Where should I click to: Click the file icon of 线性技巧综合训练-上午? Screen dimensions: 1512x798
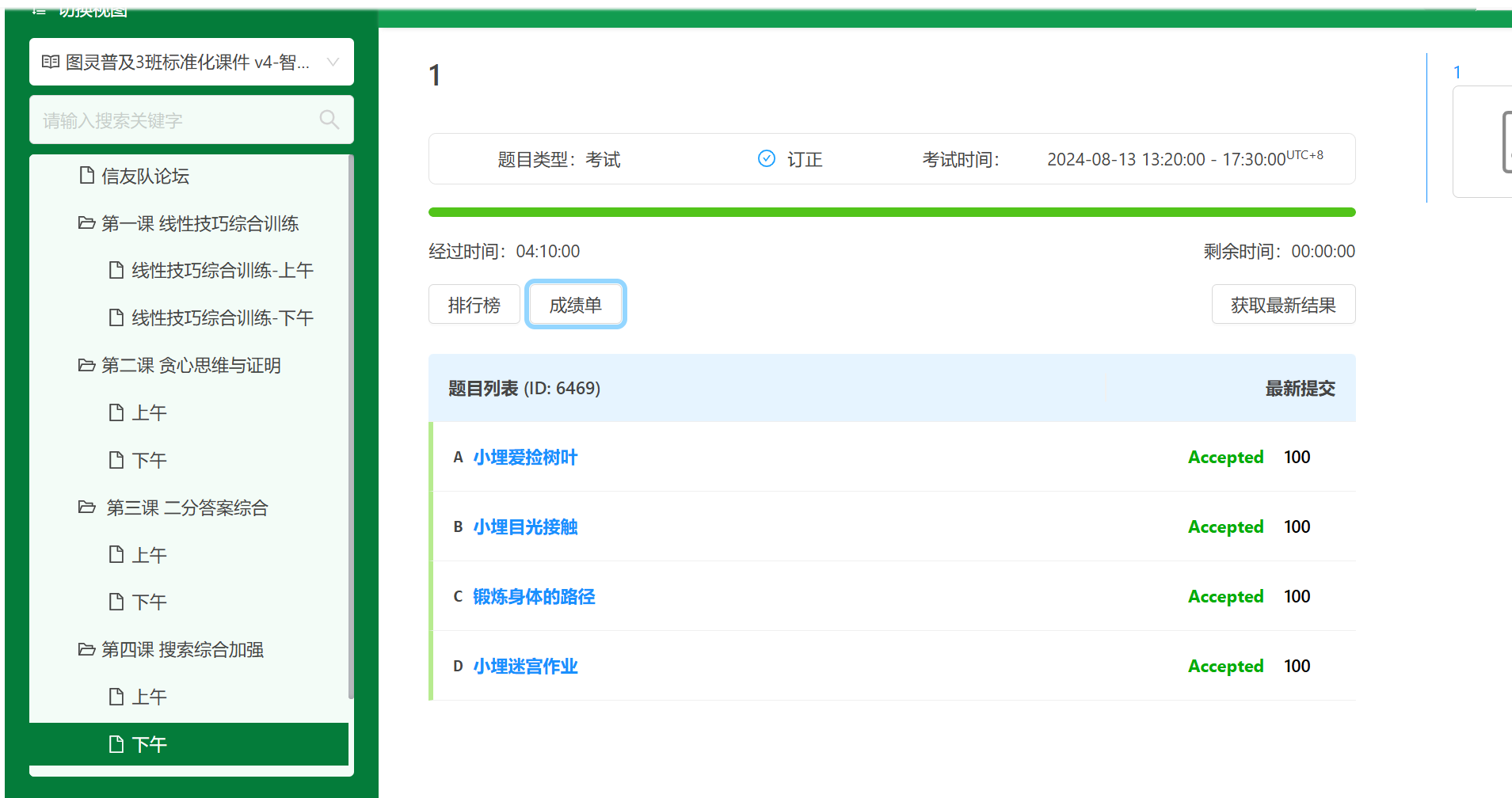(x=116, y=271)
